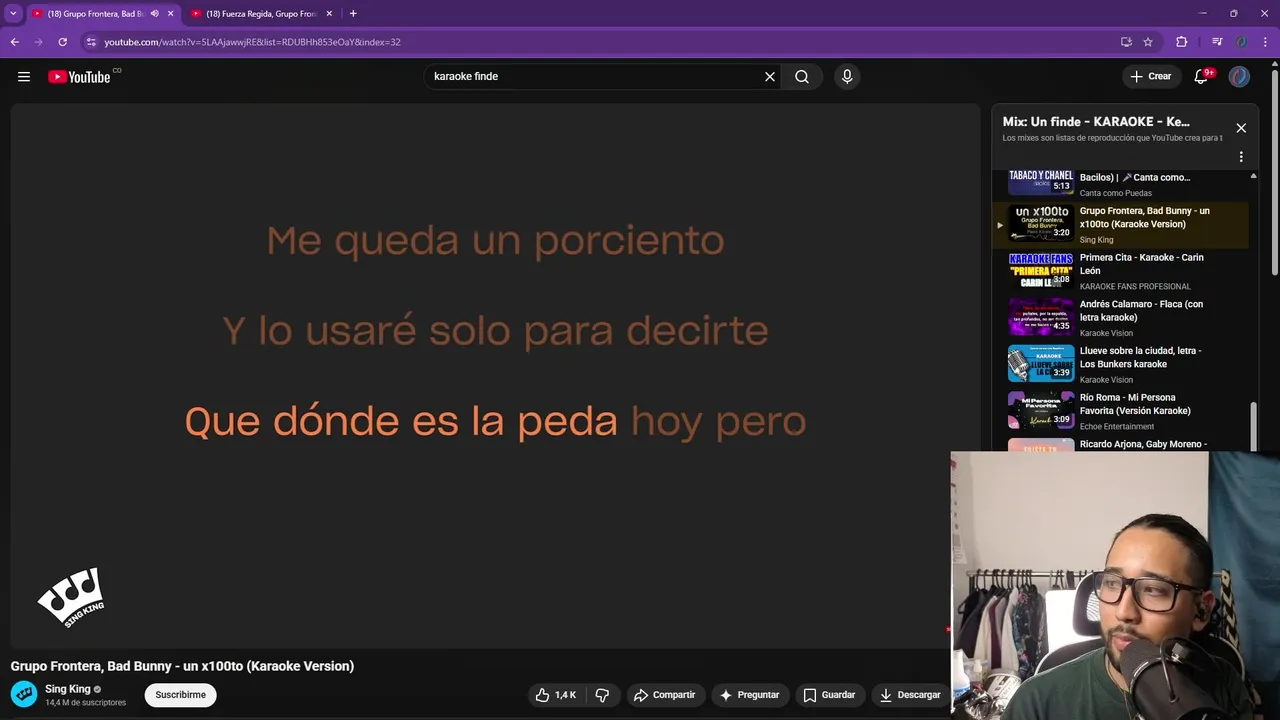Screen dimensions: 1280x720
Task: Open Ricardo Arjona, Gaby Moreno playlist item
Action: point(1120,444)
